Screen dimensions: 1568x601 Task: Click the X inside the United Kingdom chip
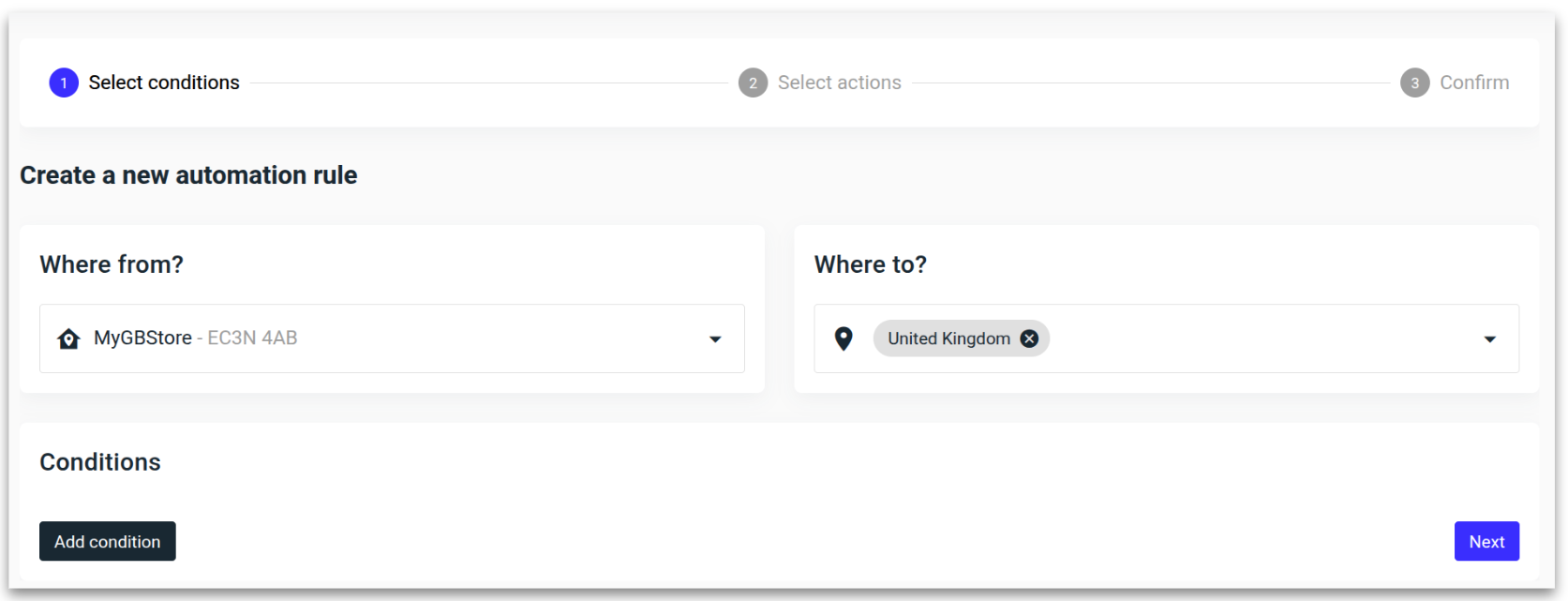[1028, 338]
